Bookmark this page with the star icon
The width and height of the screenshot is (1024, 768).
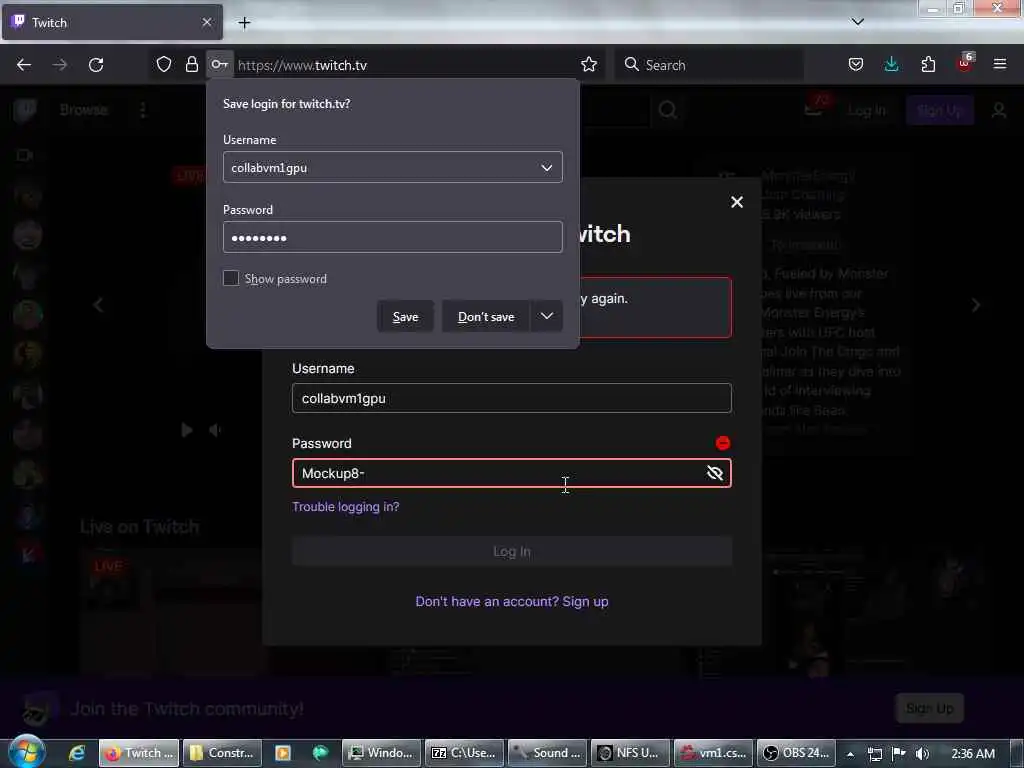click(x=589, y=64)
